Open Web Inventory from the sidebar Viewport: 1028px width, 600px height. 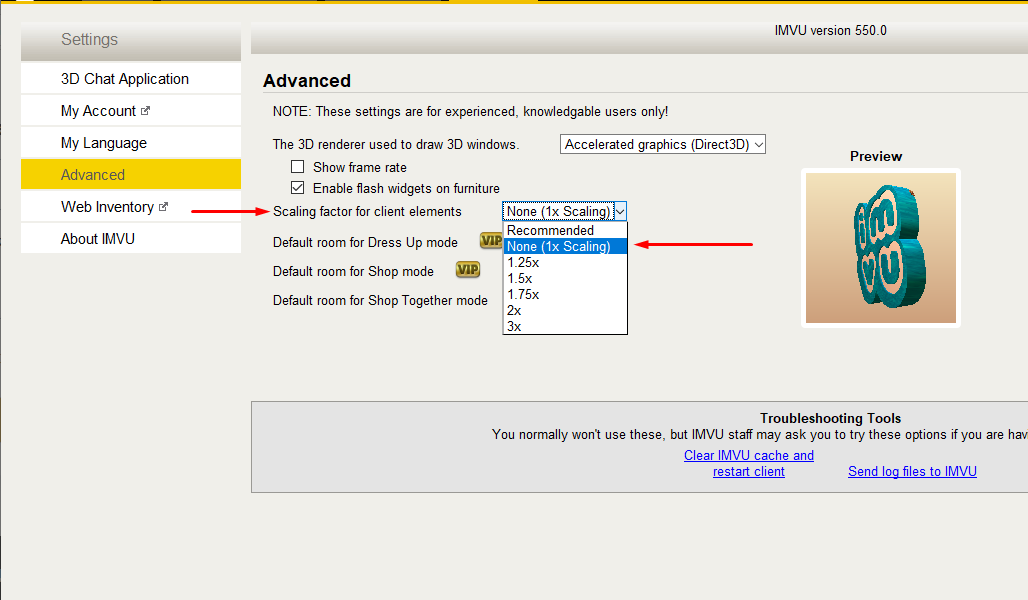point(130,207)
